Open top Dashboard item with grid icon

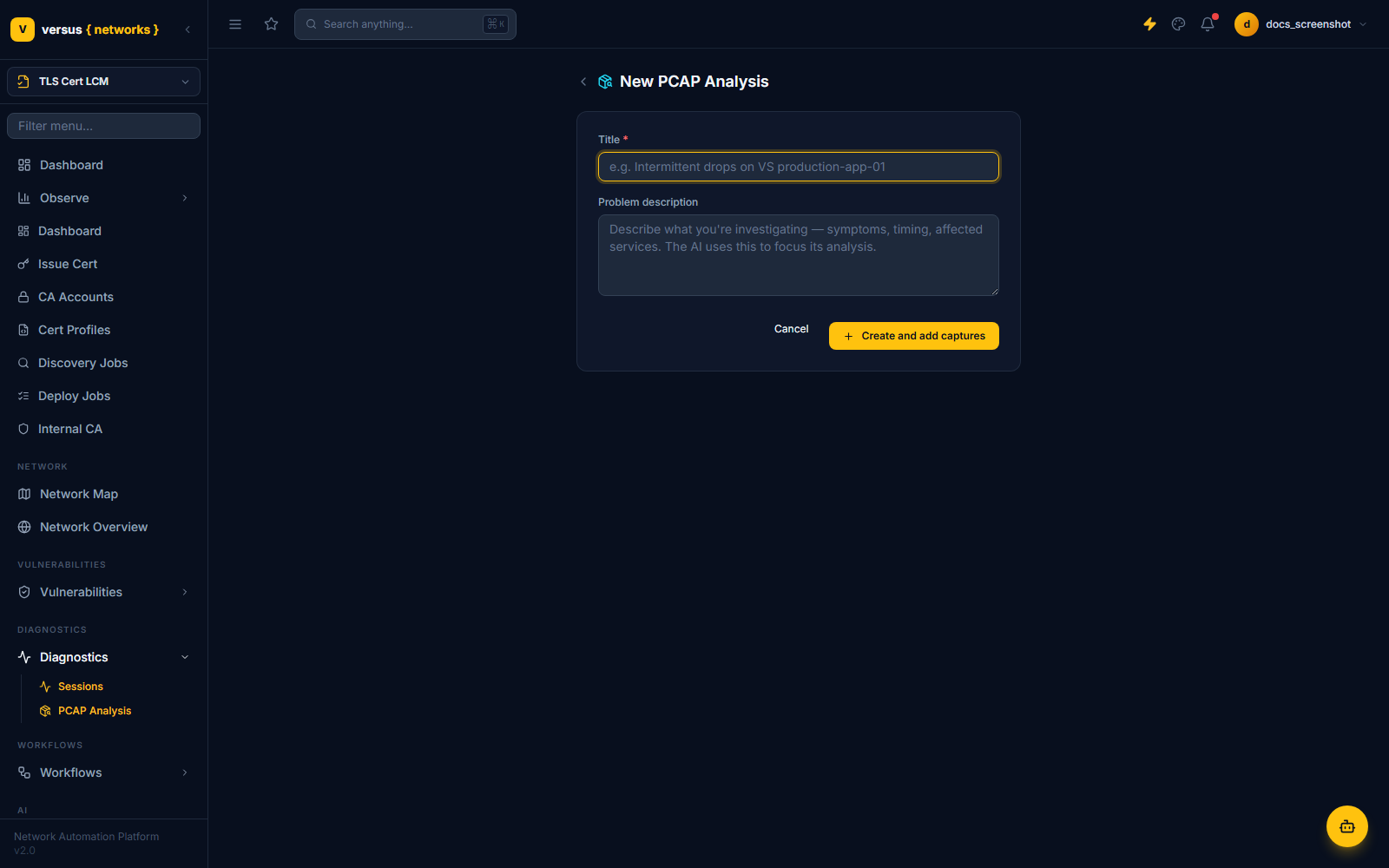click(x=103, y=165)
